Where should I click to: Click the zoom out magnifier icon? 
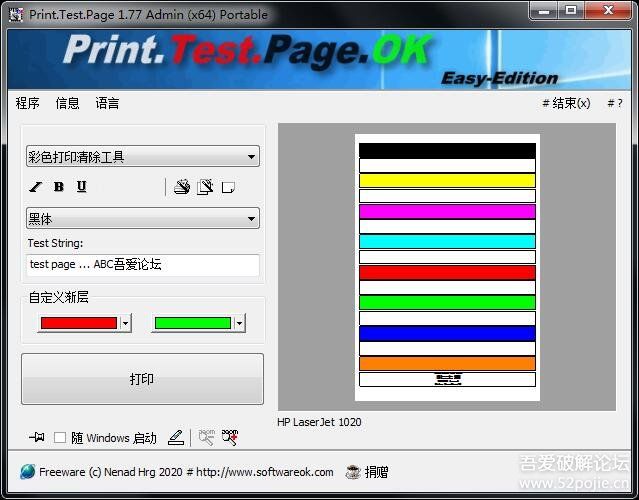[207, 438]
